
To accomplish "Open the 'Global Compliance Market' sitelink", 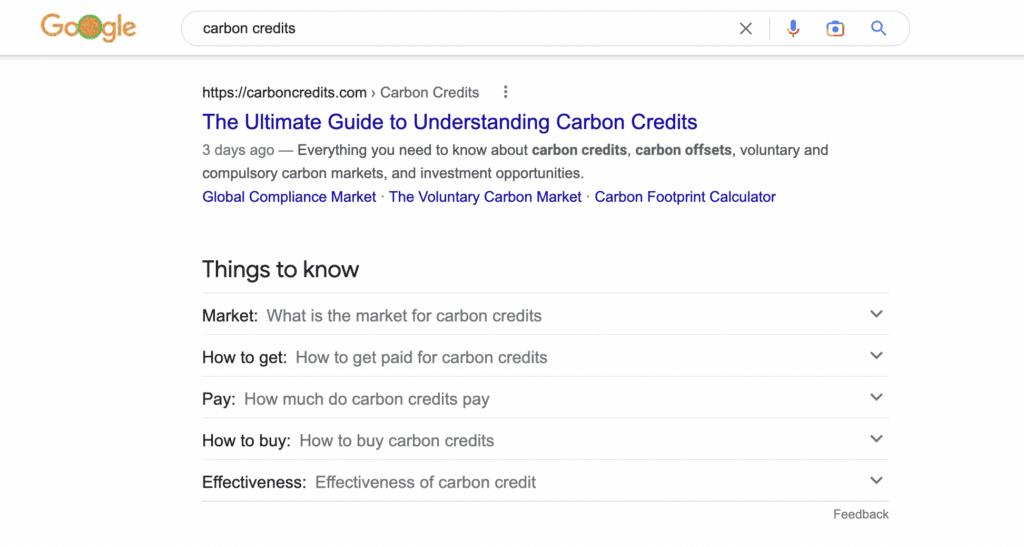I will pos(289,197).
